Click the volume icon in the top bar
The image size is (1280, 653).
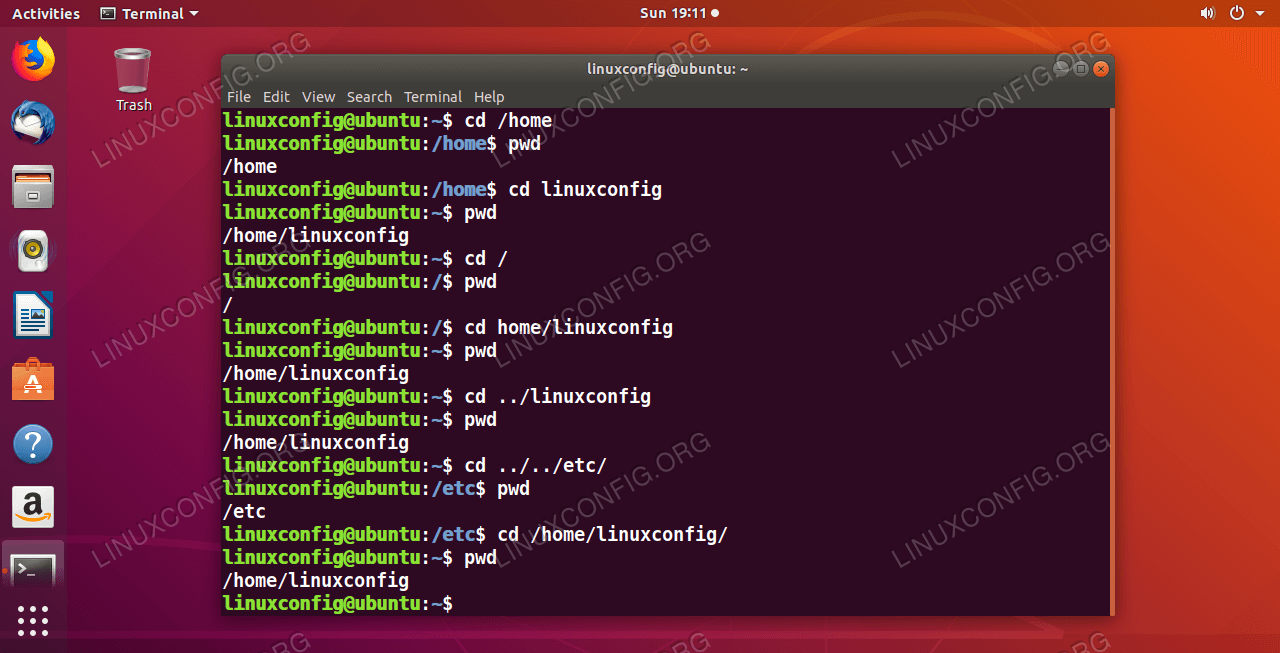click(1208, 13)
